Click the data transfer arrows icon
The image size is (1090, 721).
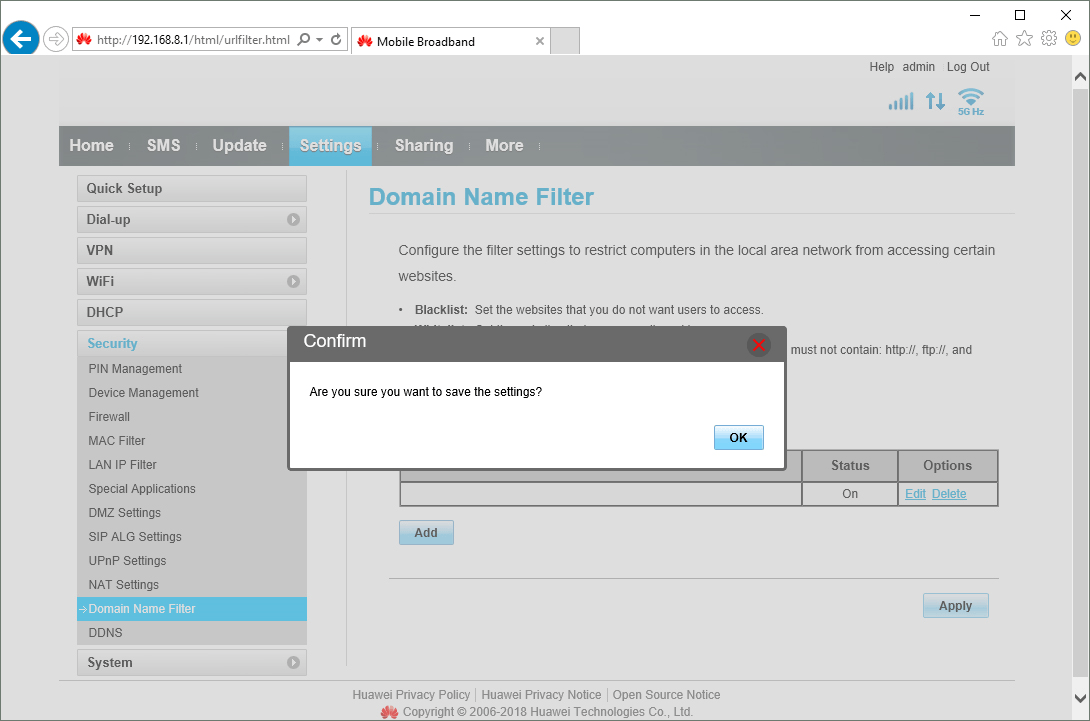click(935, 101)
